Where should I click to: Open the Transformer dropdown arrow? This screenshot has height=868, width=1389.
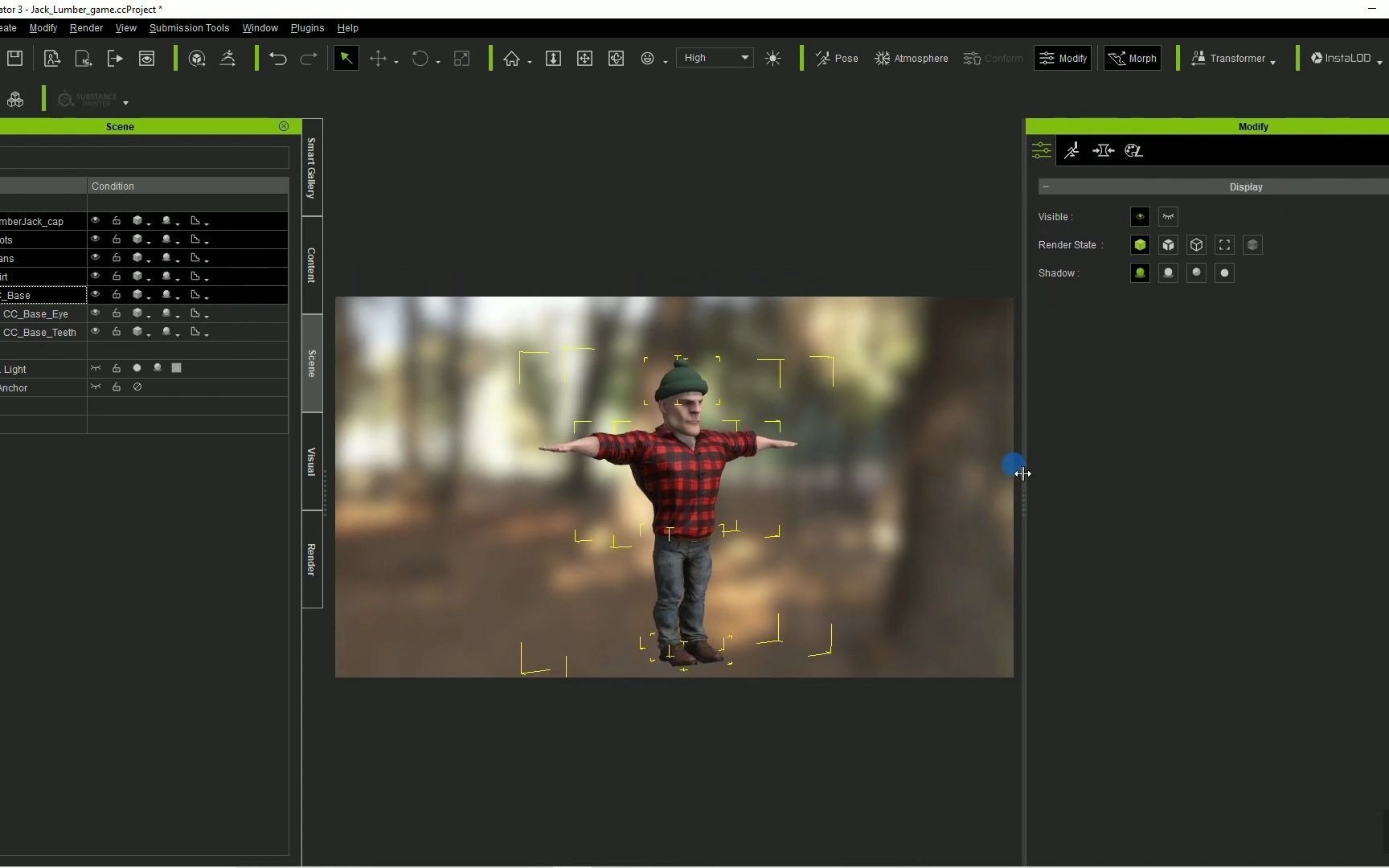pos(1272,61)
